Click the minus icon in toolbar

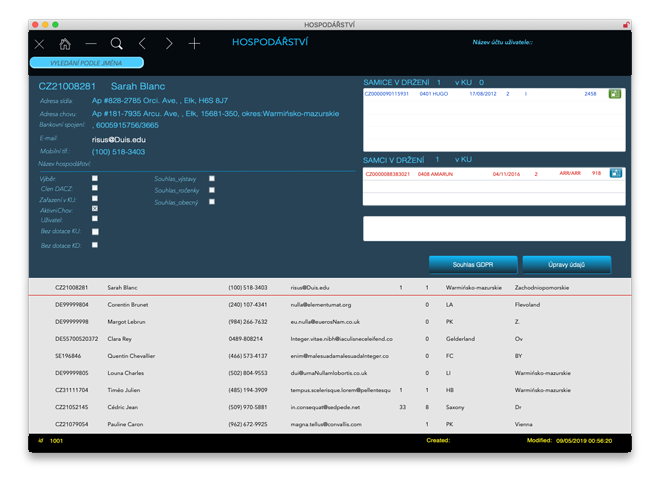[x=91, y=44]
